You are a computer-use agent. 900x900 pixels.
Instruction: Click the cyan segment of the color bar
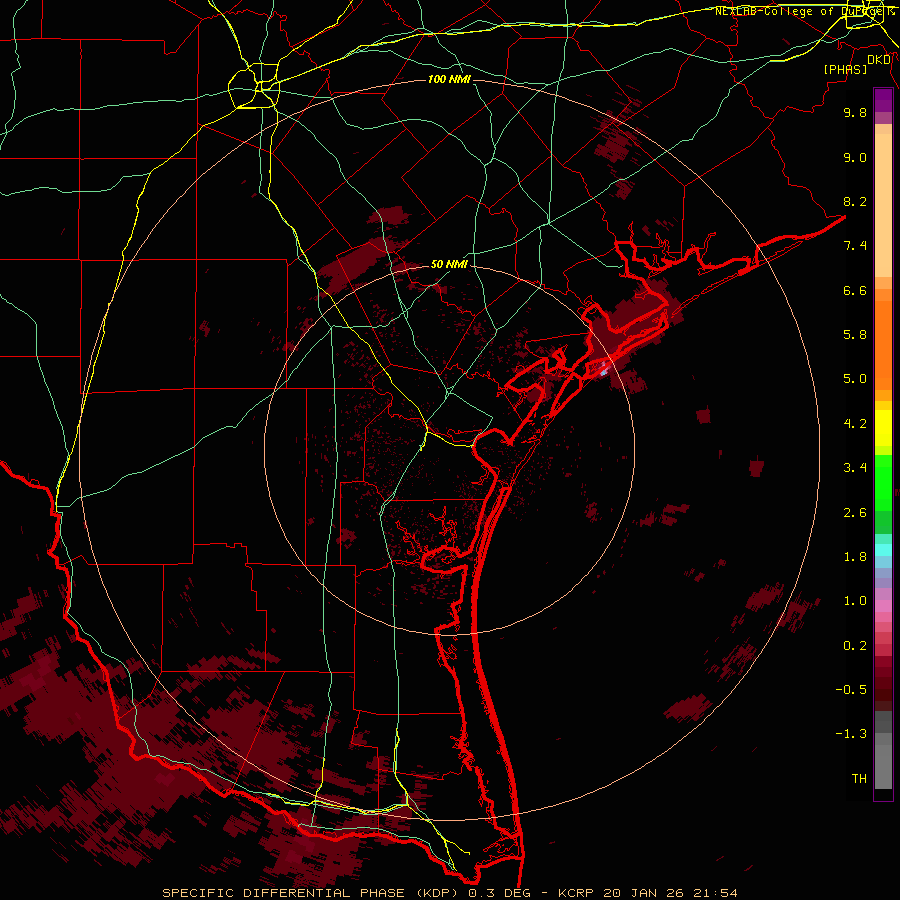click(x=883, y=549)
